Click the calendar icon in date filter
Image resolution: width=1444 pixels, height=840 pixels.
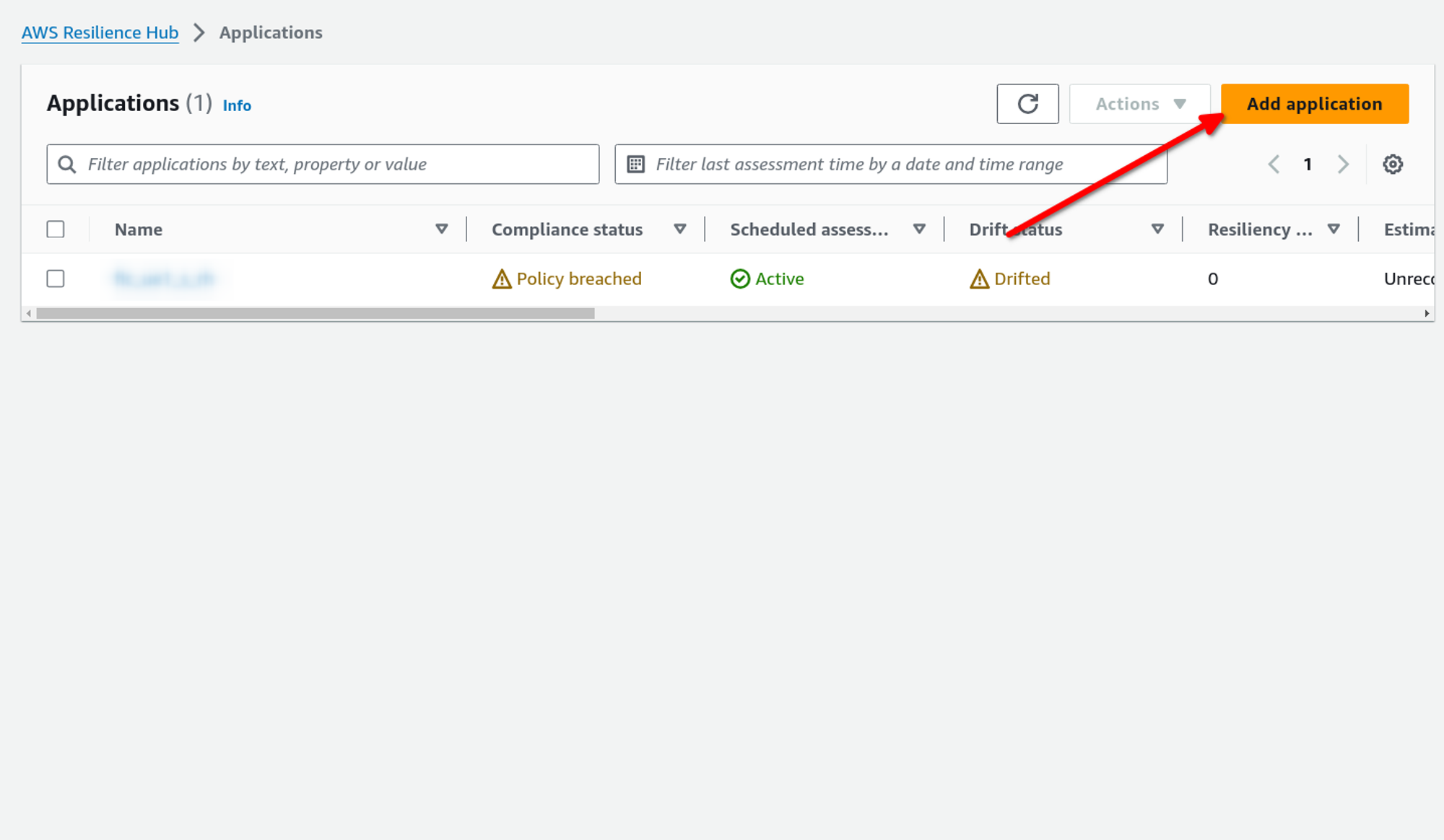635,165
